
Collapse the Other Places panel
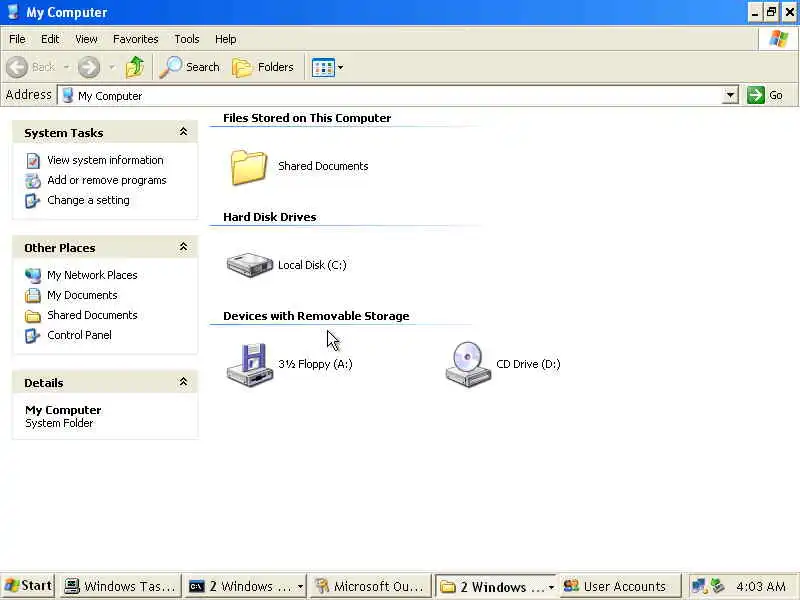coord(183,247)
